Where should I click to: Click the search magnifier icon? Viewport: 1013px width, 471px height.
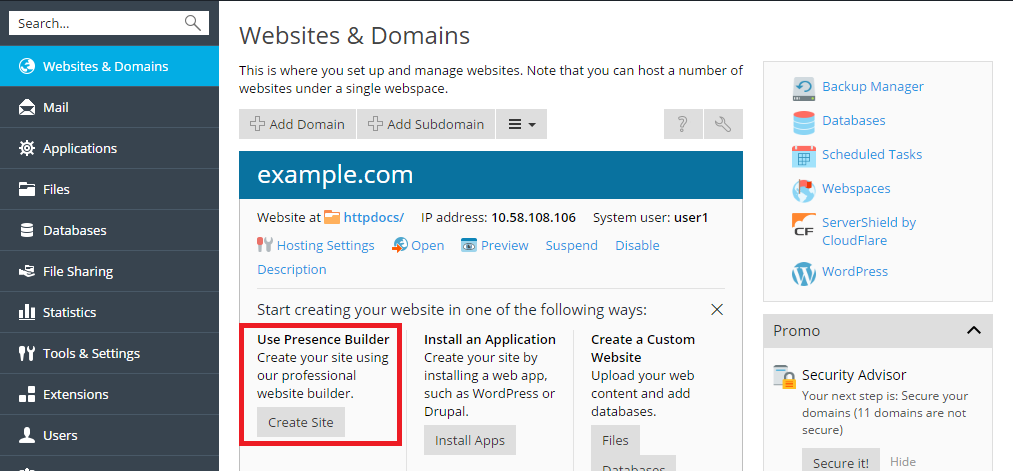(193, 23)
